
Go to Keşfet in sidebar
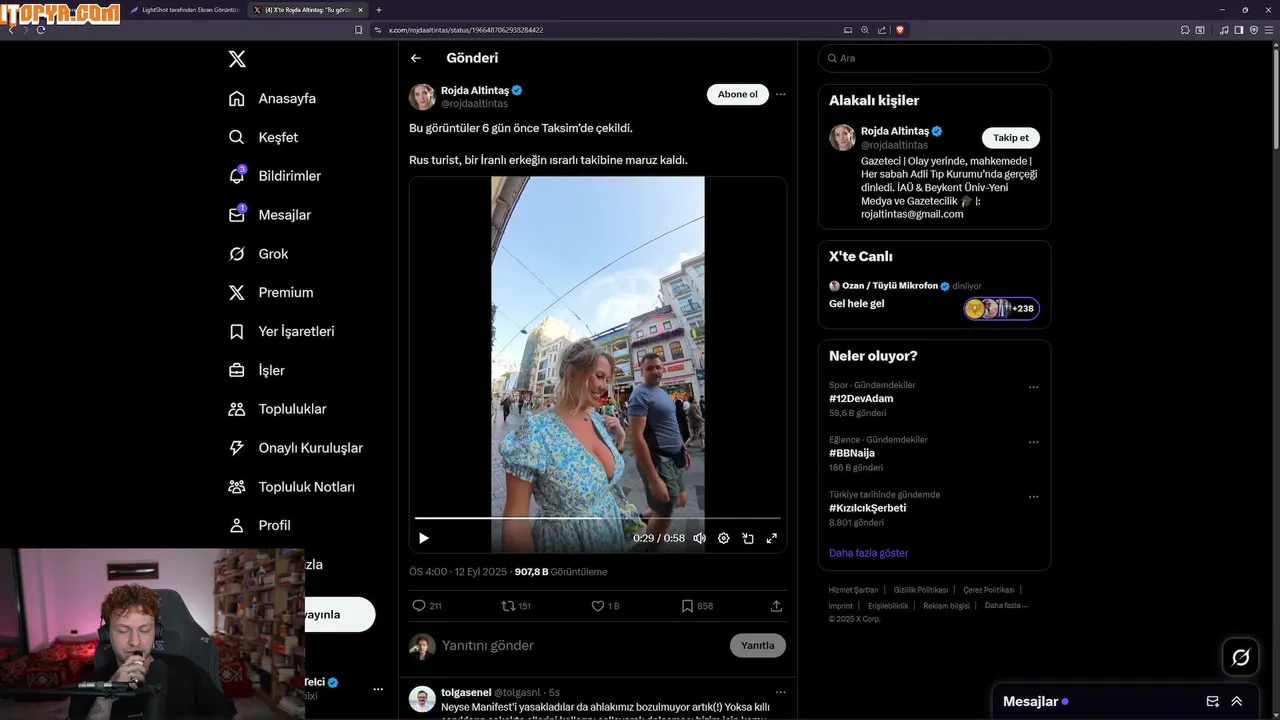(x=263, y=137)
